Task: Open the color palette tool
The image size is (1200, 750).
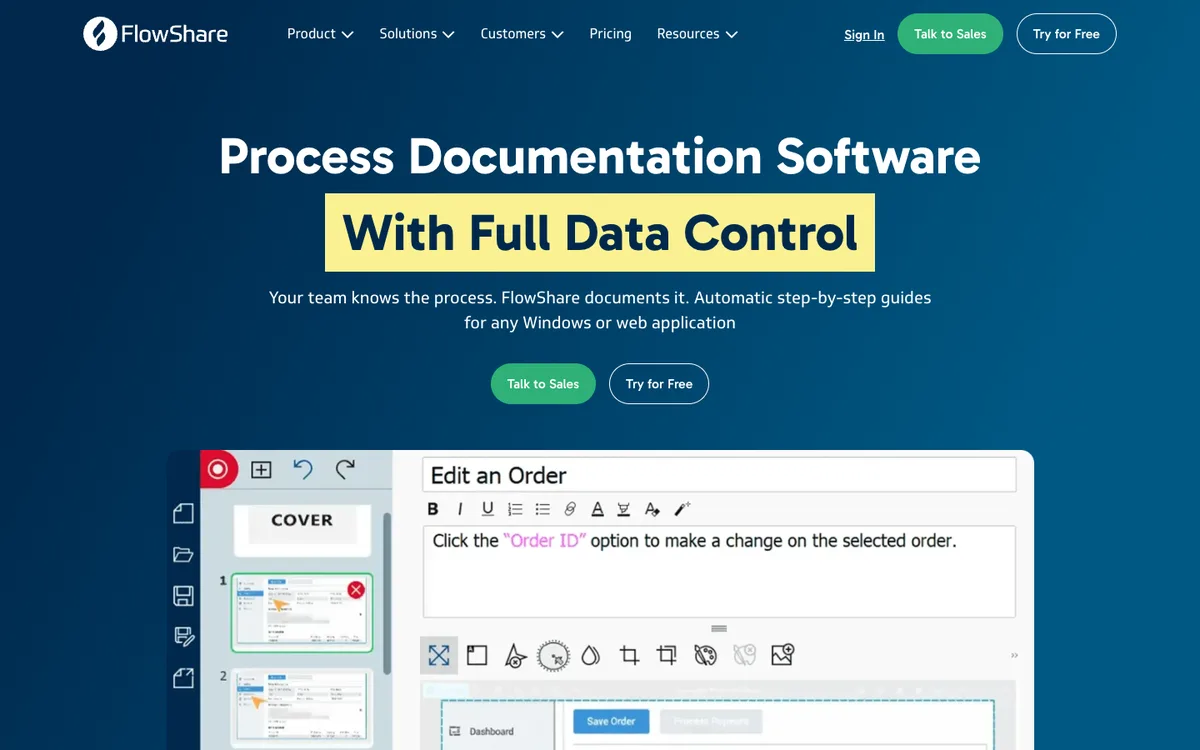Action: pyautogui.click(x=705, y=655)
